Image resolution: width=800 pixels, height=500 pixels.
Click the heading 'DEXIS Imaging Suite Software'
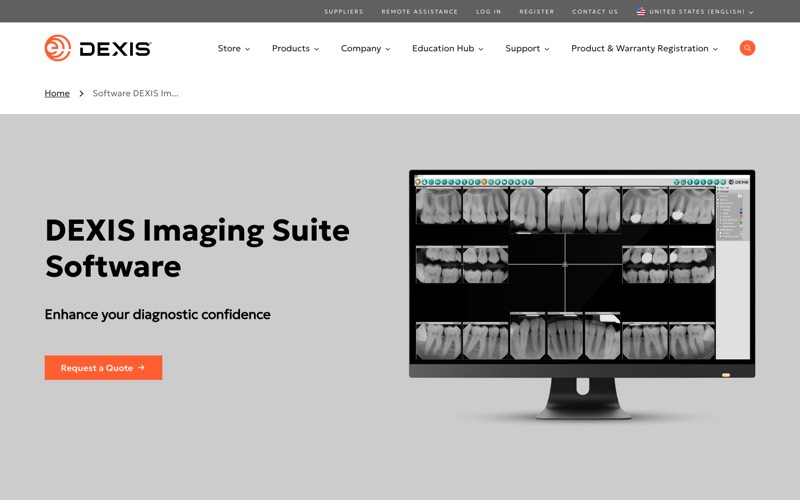tap(197, 248)
